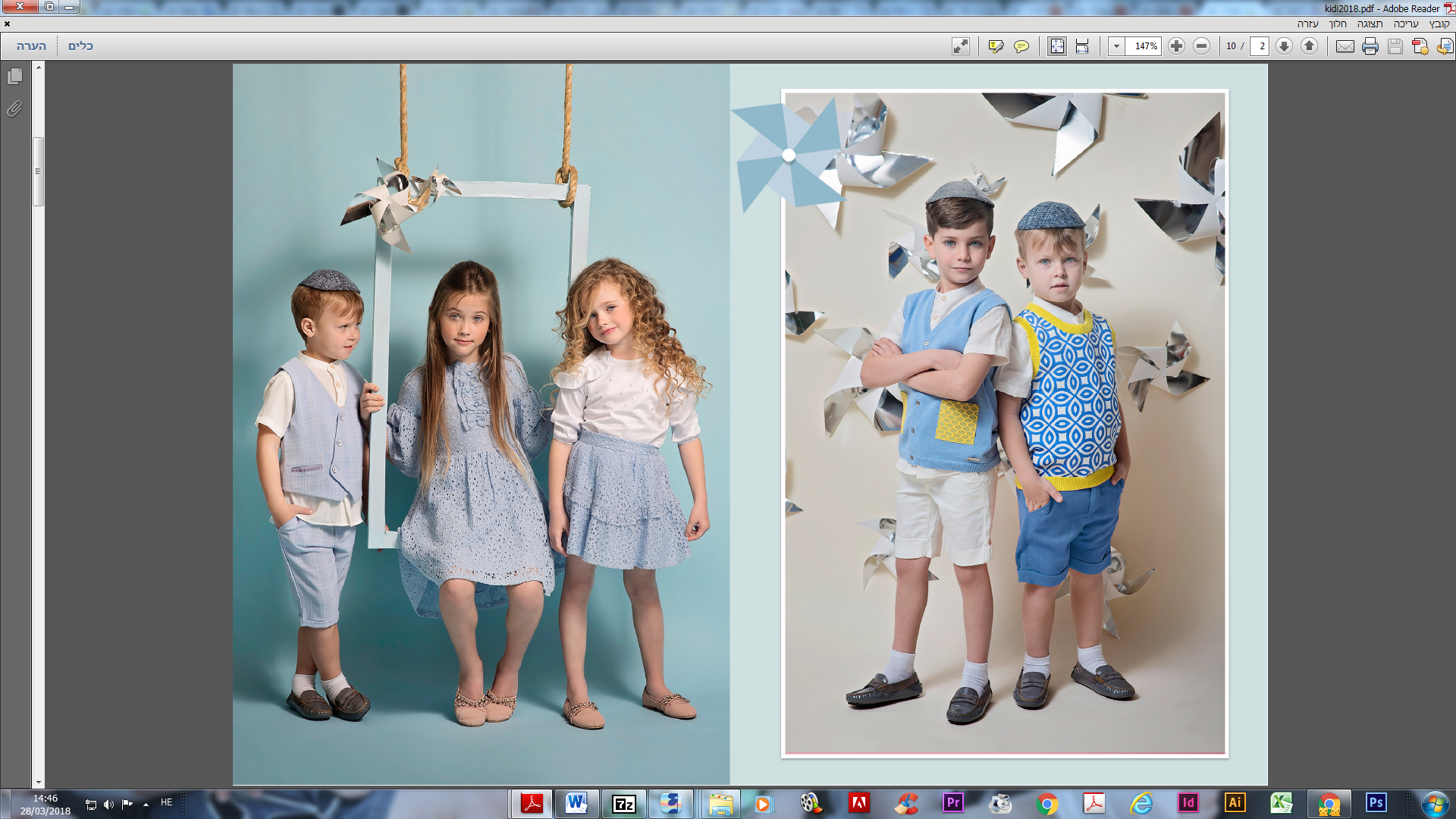Zoom in with the plus button
This screenshot has width=1456, height=819.
tap(1176, 46)
